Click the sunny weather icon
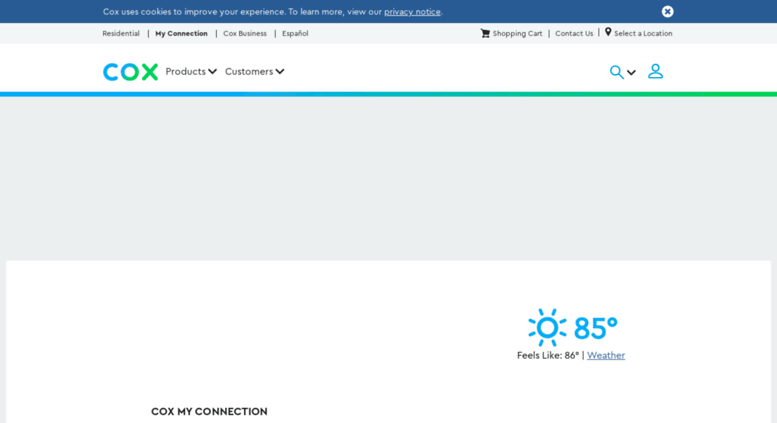 point(547,327)
